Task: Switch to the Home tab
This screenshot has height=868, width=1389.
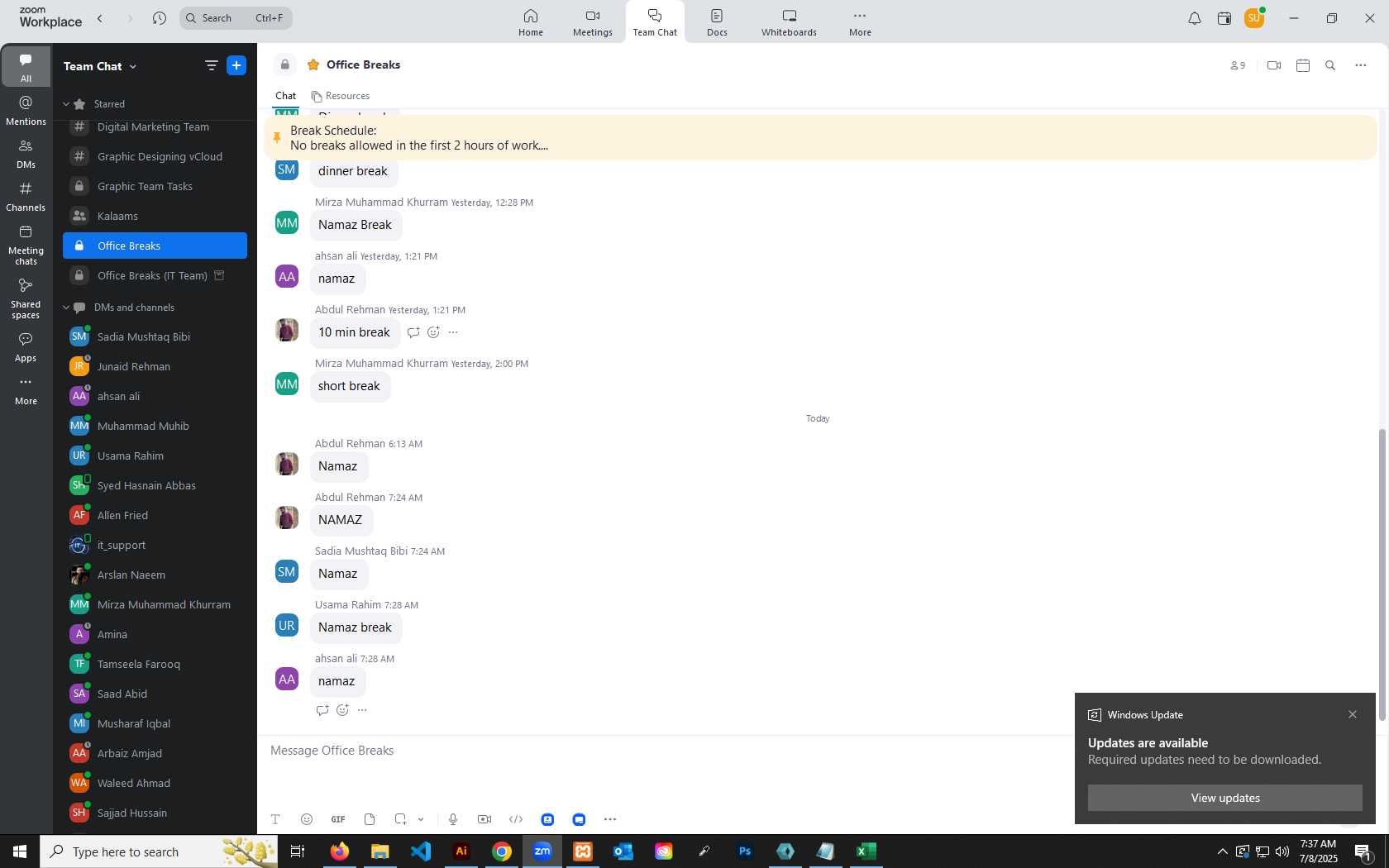Action: click(x=531, y=22)
